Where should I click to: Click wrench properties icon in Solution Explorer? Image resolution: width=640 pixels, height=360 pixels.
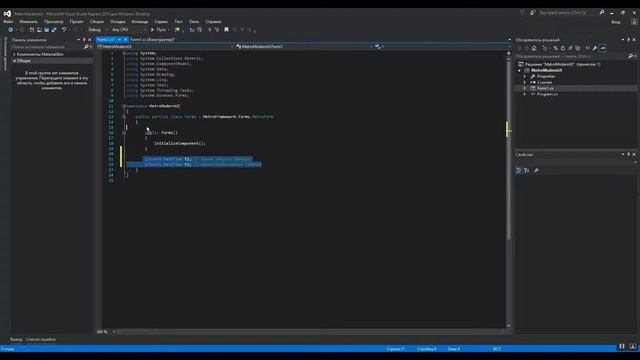coord(595,48)
